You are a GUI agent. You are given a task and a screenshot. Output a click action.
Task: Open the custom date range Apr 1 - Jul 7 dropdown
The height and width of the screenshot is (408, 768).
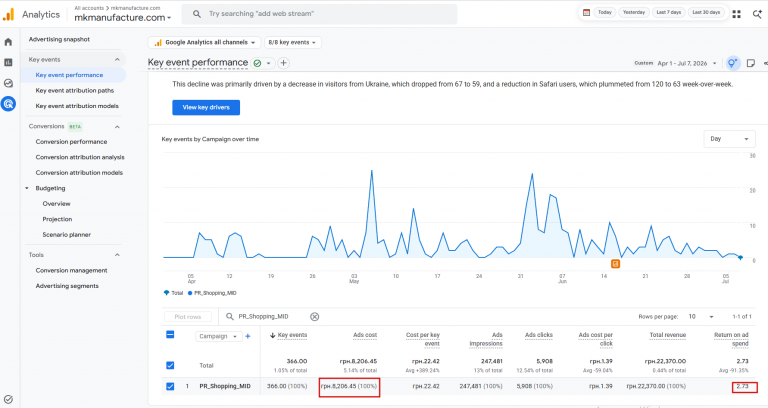(675, 63)
